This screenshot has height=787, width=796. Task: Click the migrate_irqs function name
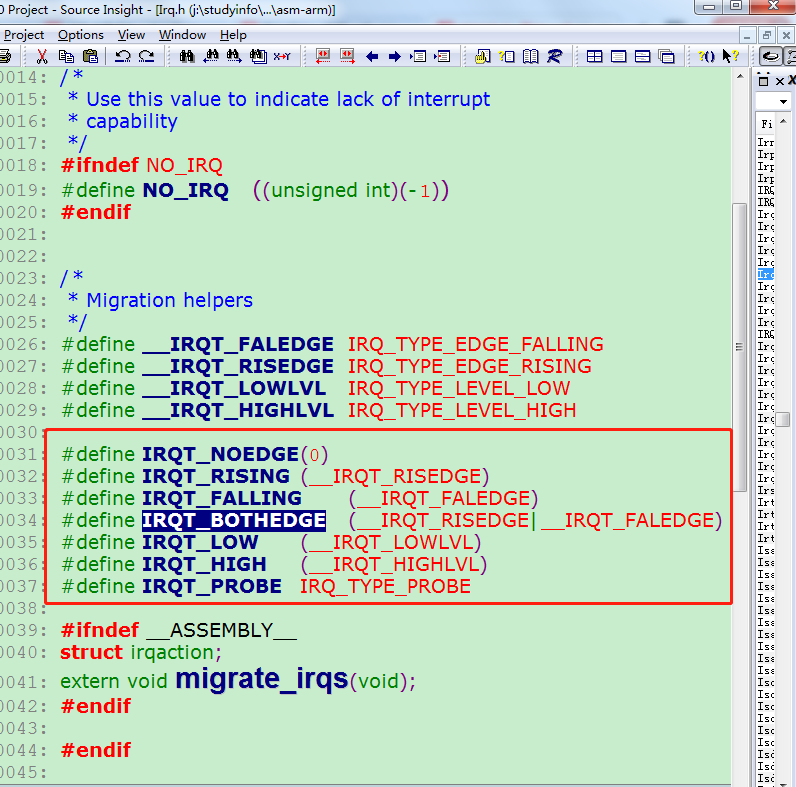pyautogui.click(x=262, y=679)
